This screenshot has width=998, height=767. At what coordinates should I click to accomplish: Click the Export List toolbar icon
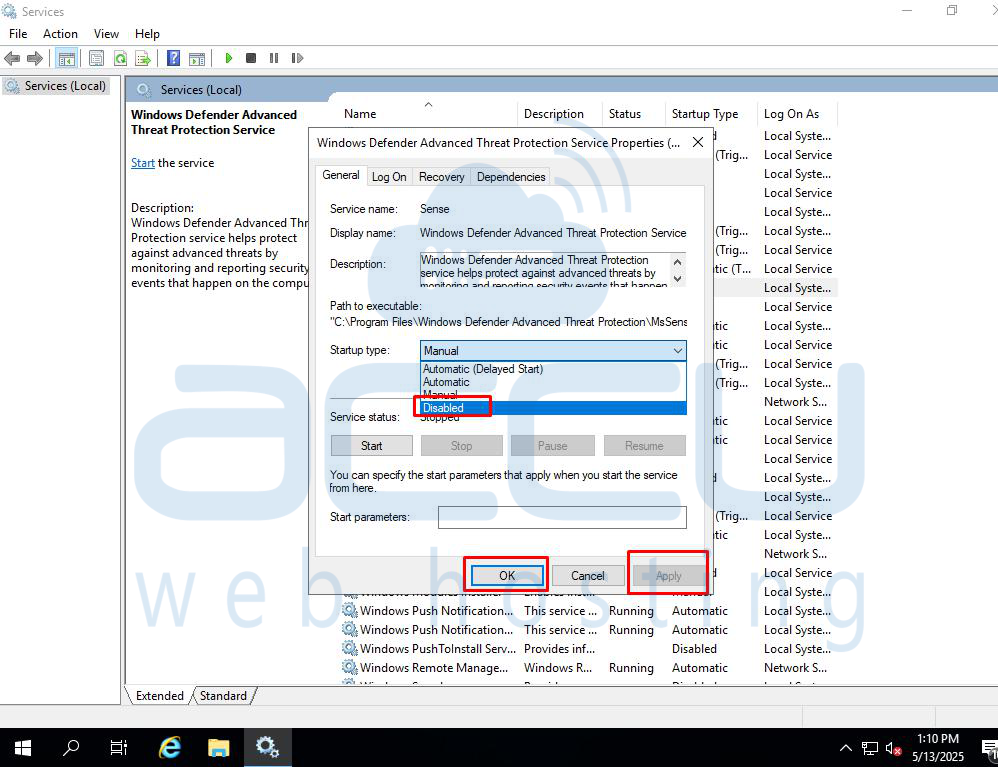pyautogui.click(x=143, y=59)
